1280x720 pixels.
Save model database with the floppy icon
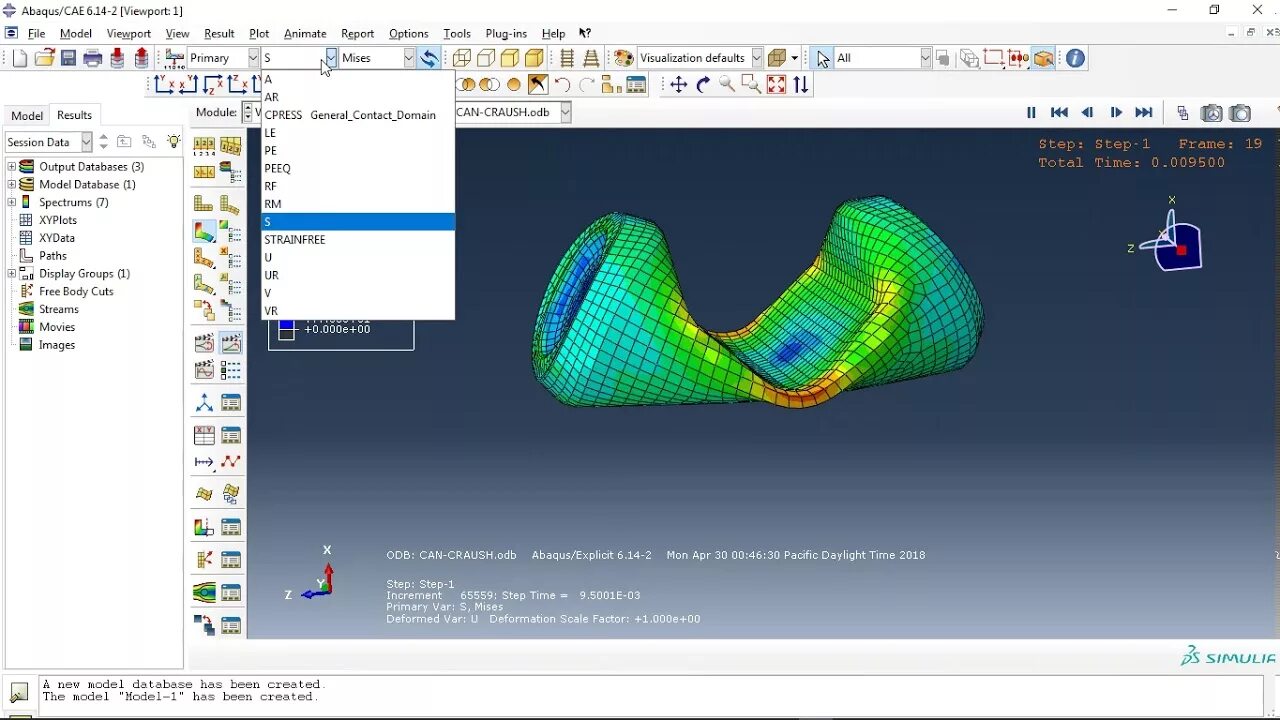(x=68, y=58)
